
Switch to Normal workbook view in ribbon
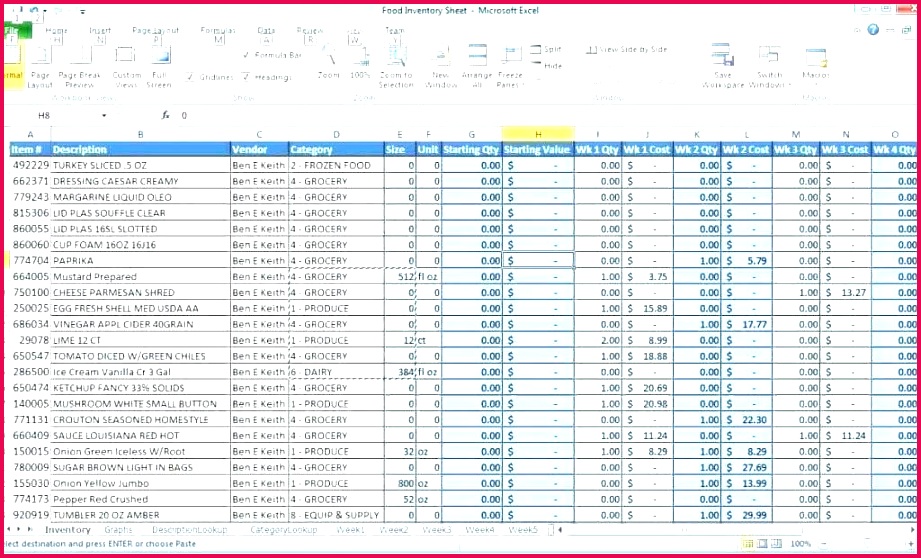(x=12, y=66)
